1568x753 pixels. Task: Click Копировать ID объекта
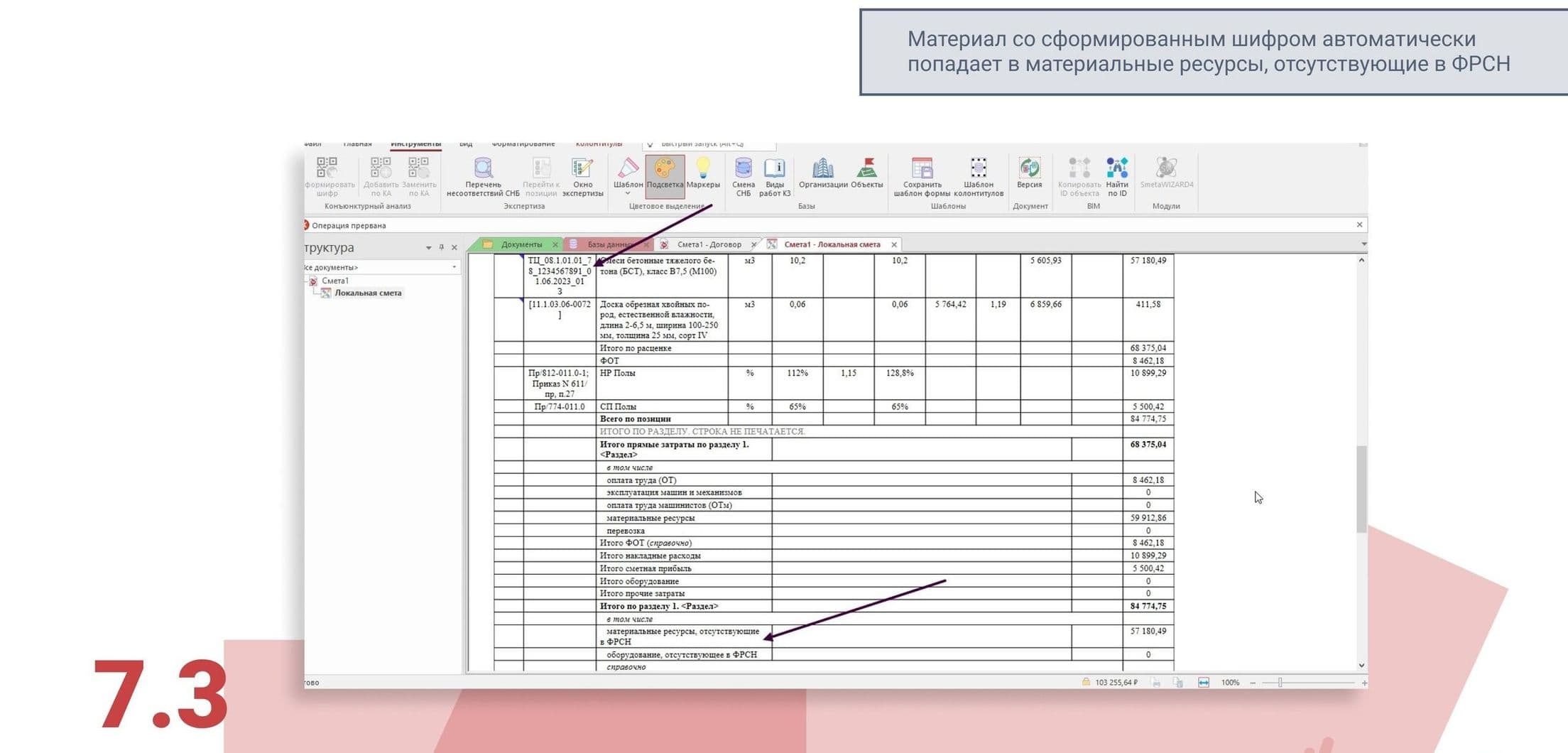(x=1079, y=175)
